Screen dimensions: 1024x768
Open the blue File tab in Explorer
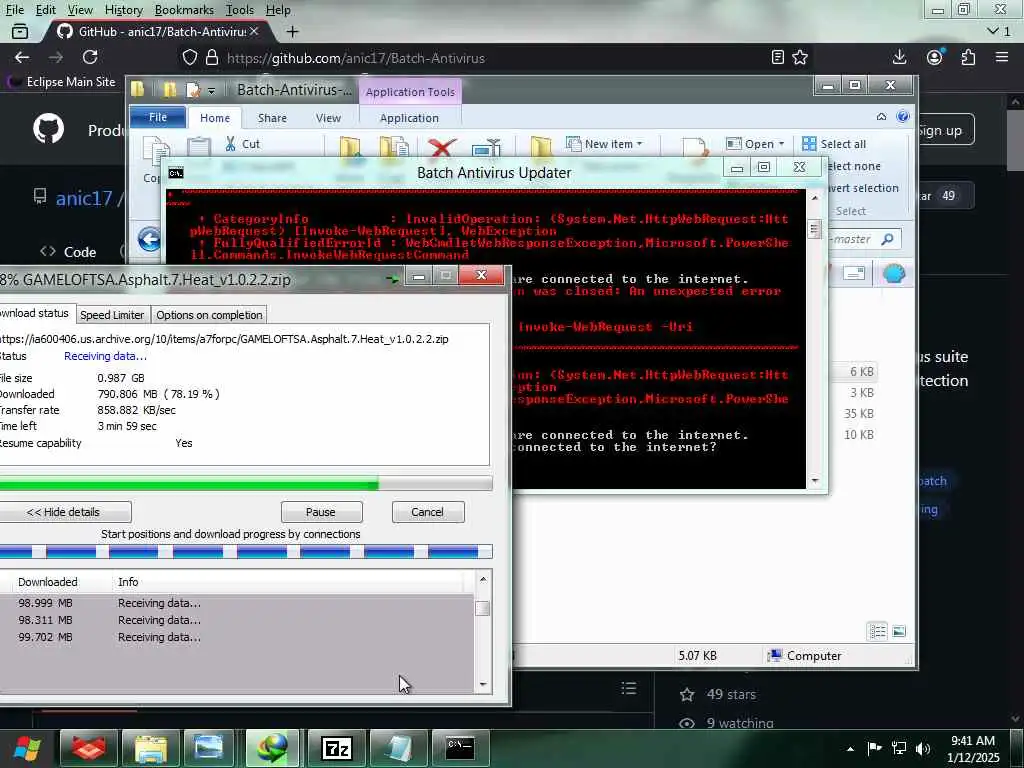click(158, 117)
